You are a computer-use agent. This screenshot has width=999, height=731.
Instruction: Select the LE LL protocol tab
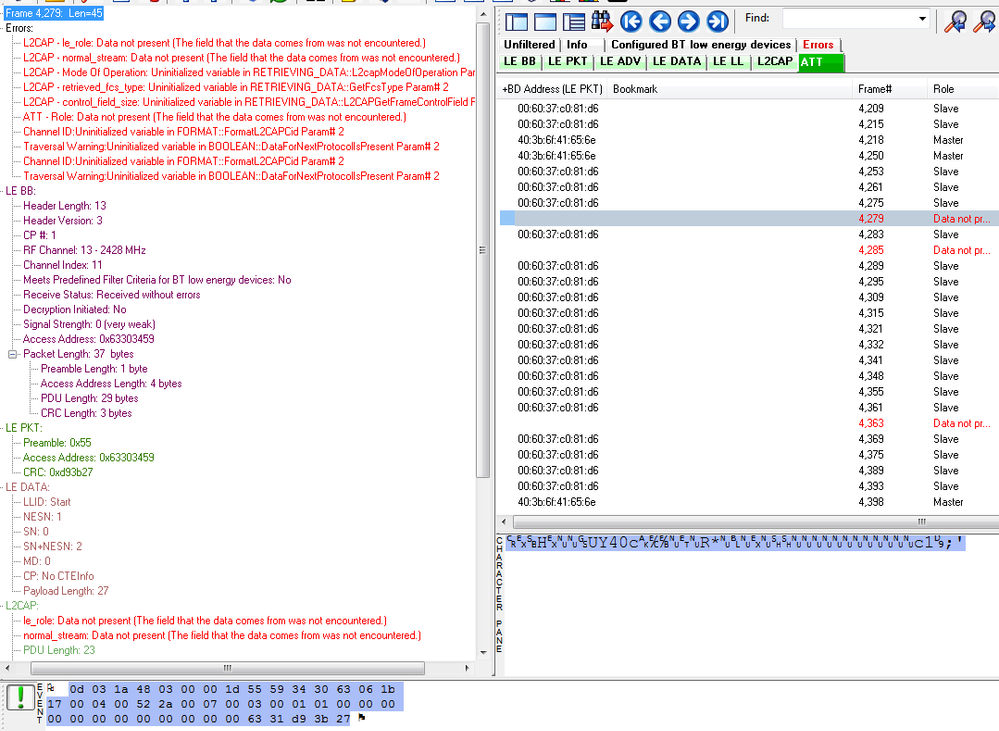(x=728, y=61)
